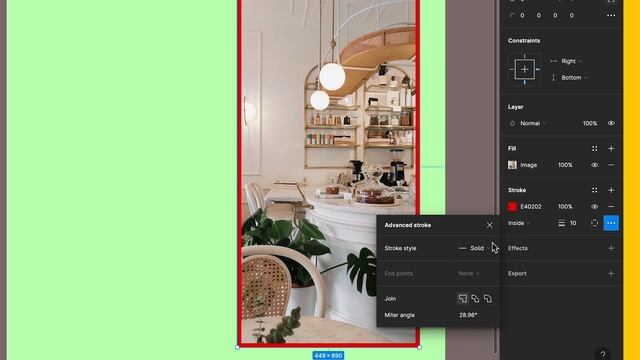Select the bevel join icon
The image size is (640, 360).
pyautogui.click(x=475, y=299)
